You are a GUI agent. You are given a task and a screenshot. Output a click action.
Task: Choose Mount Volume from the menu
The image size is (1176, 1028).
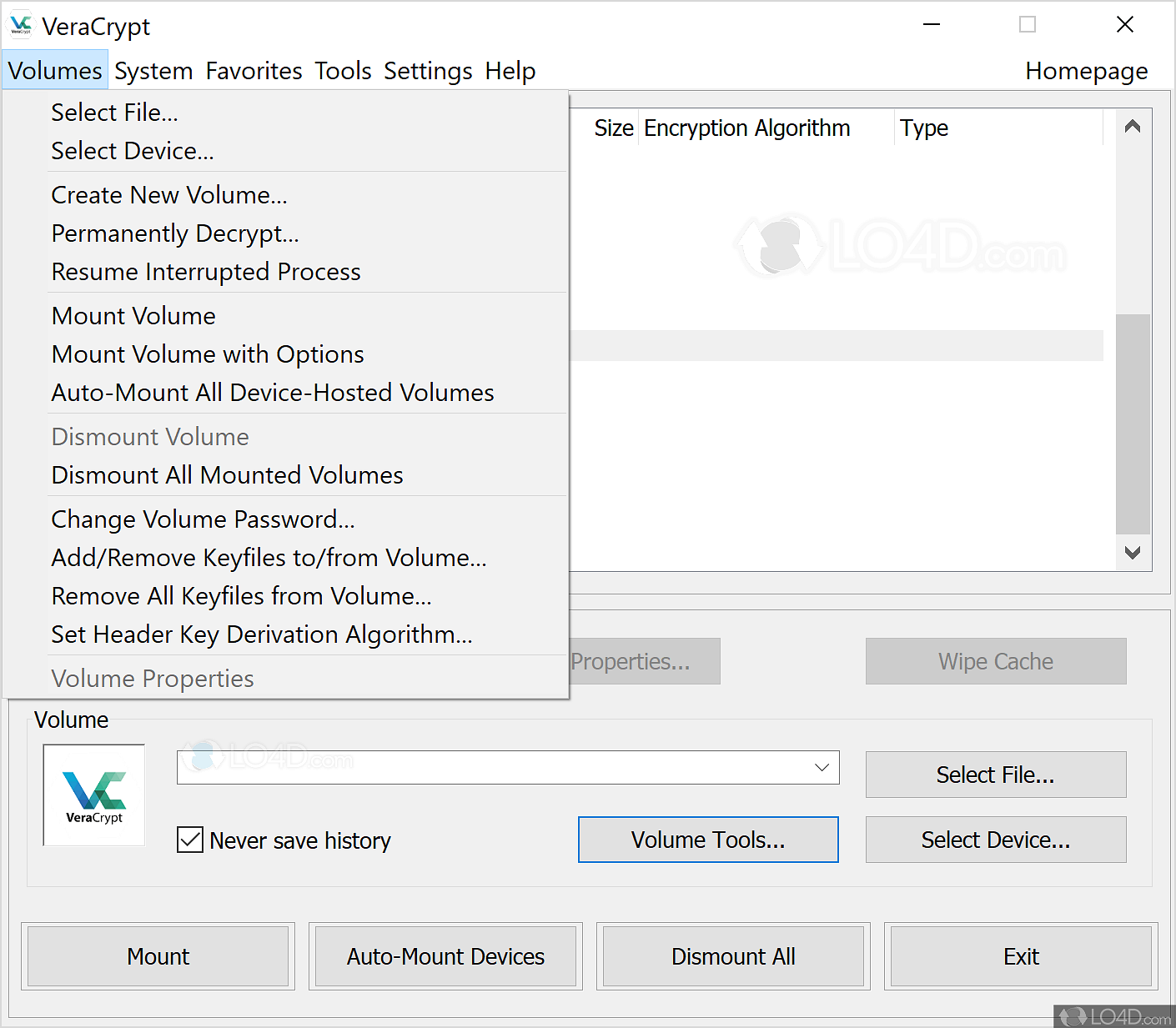pos(285,316)
